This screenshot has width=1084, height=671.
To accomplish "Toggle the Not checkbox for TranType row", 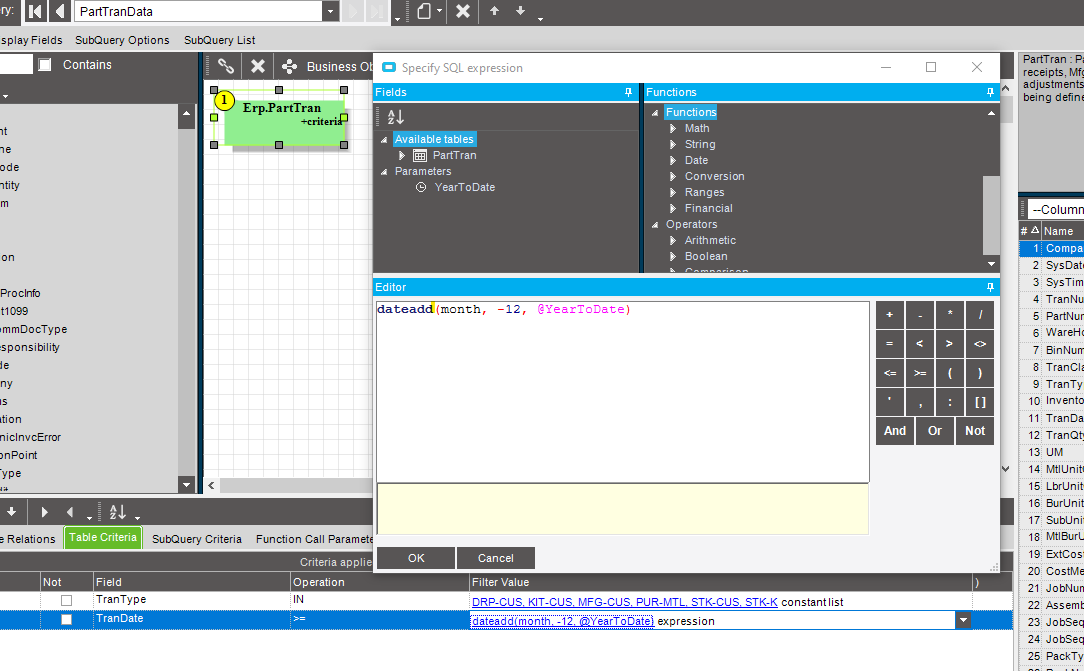I will 66,601.
